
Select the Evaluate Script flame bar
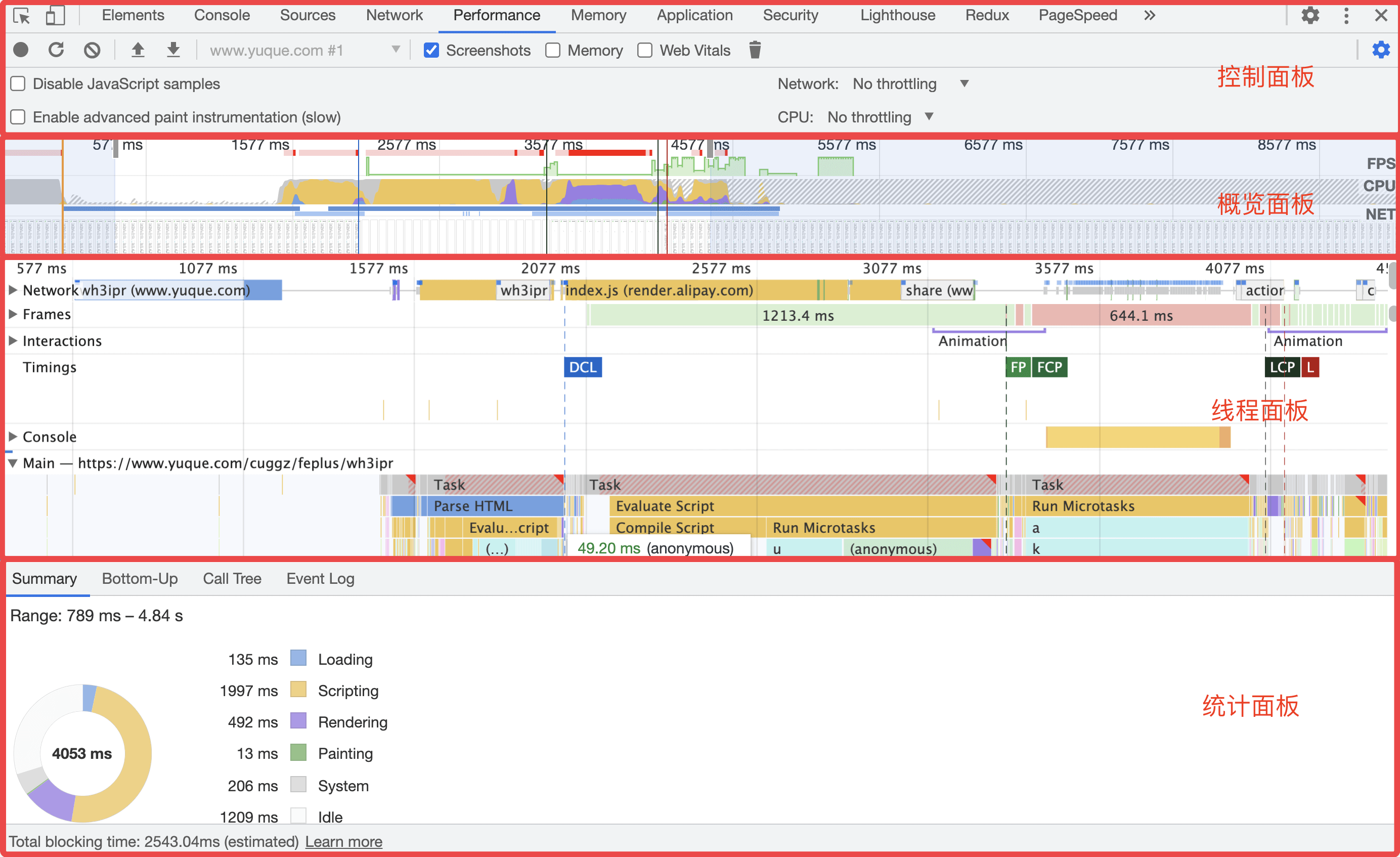(665, 506)
